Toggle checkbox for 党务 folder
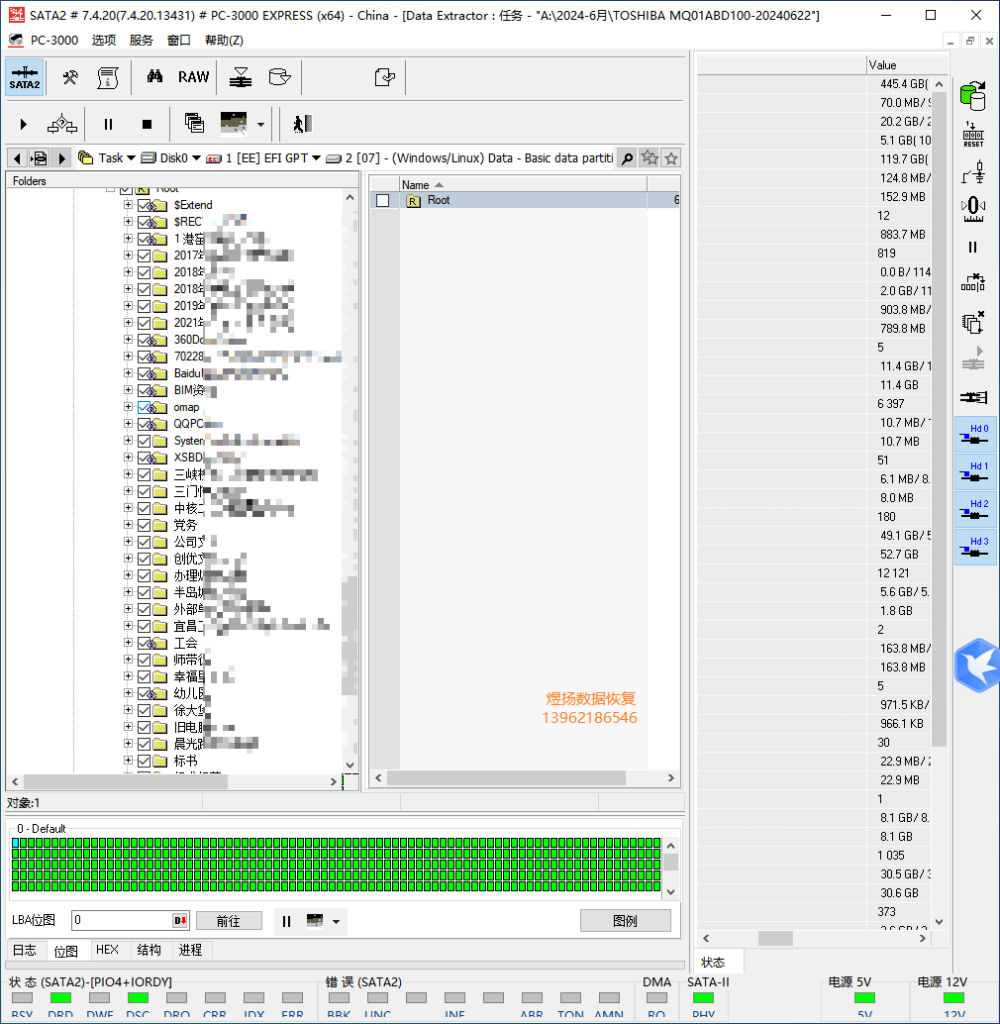The height and width of the screenshot is (1024, 1000). [x=144, y=525]
